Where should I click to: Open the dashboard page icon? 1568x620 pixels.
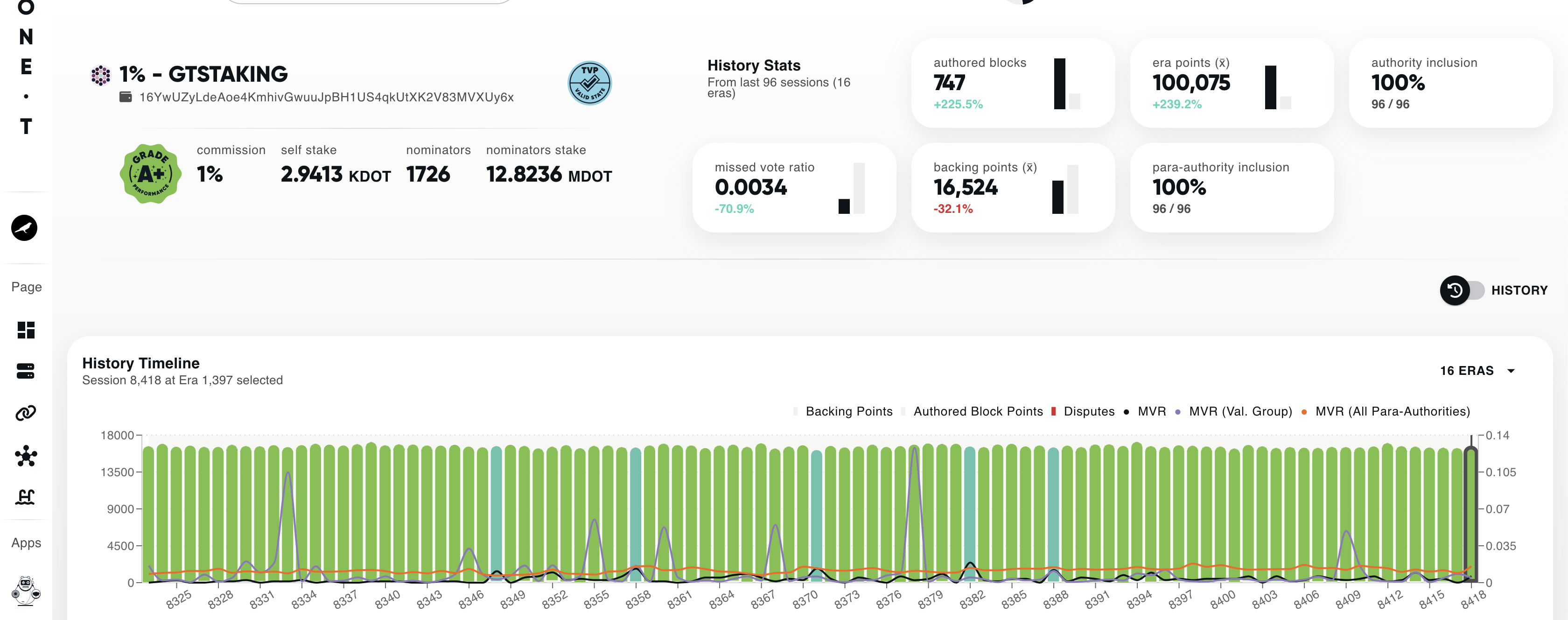tap(26, 330)
